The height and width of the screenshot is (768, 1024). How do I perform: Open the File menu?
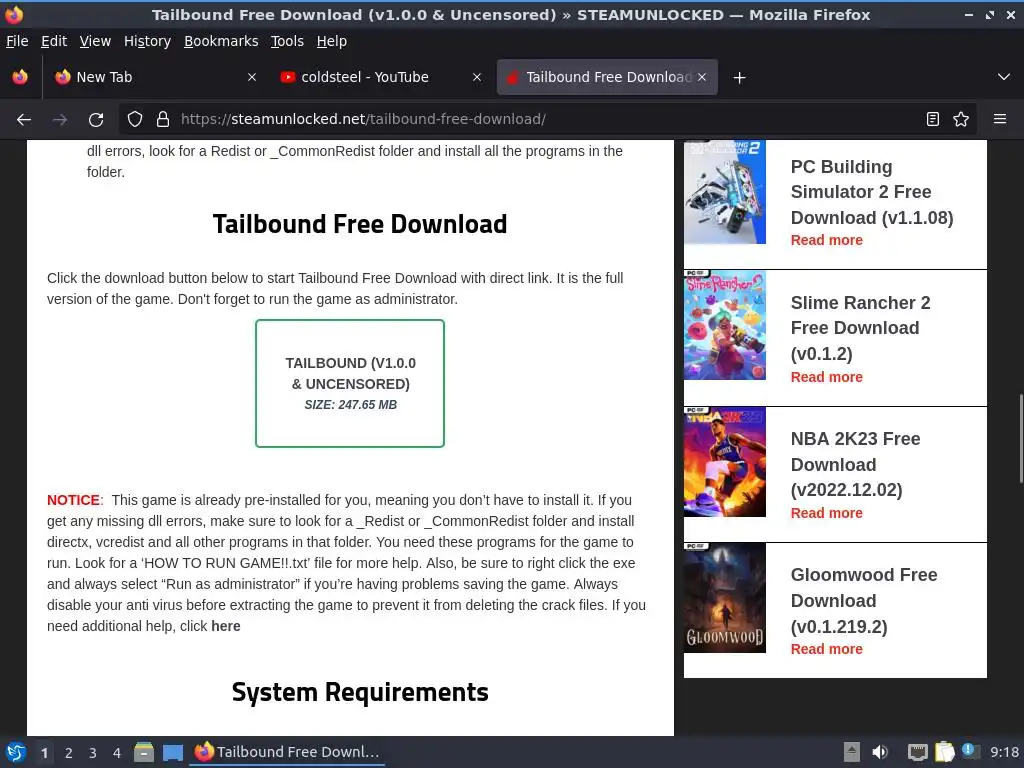[17, 41]
